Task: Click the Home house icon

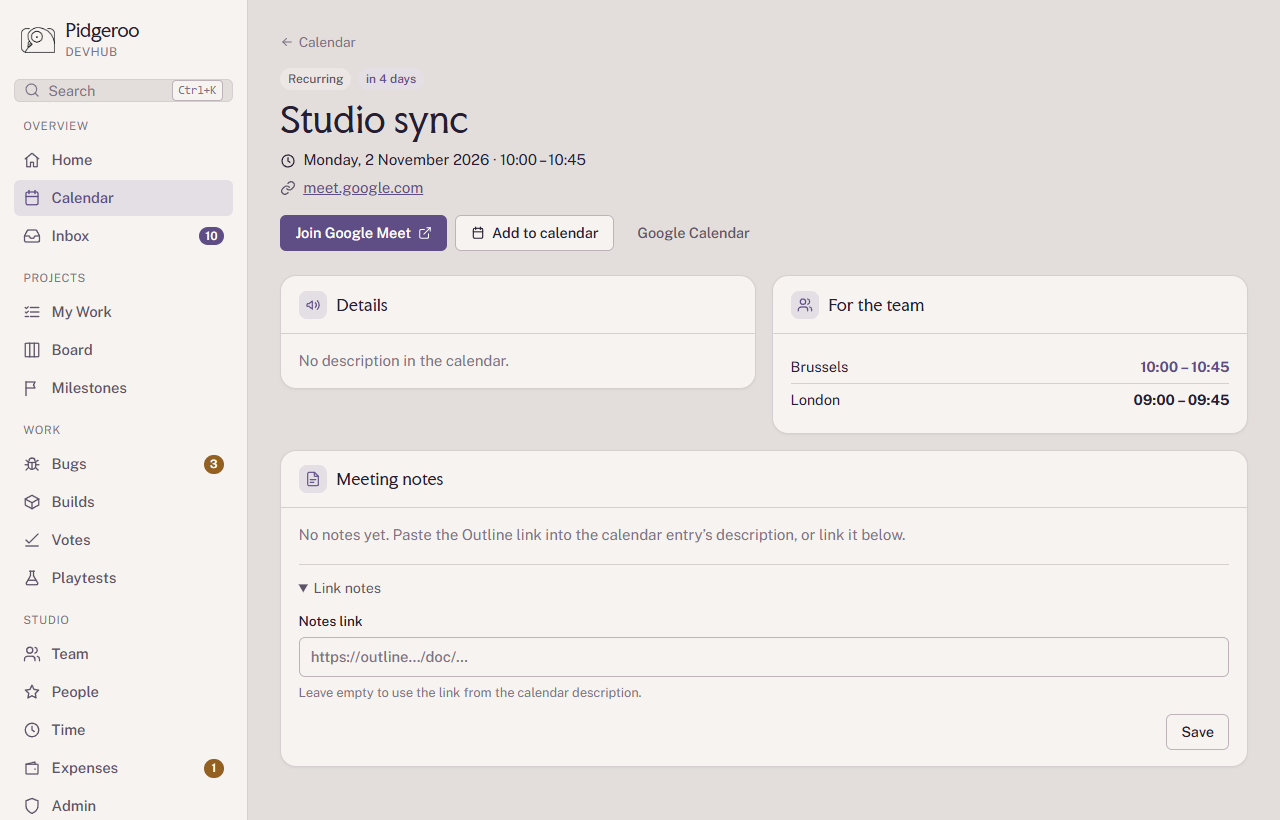Action: pyautogui.click(x=32, y=160)
